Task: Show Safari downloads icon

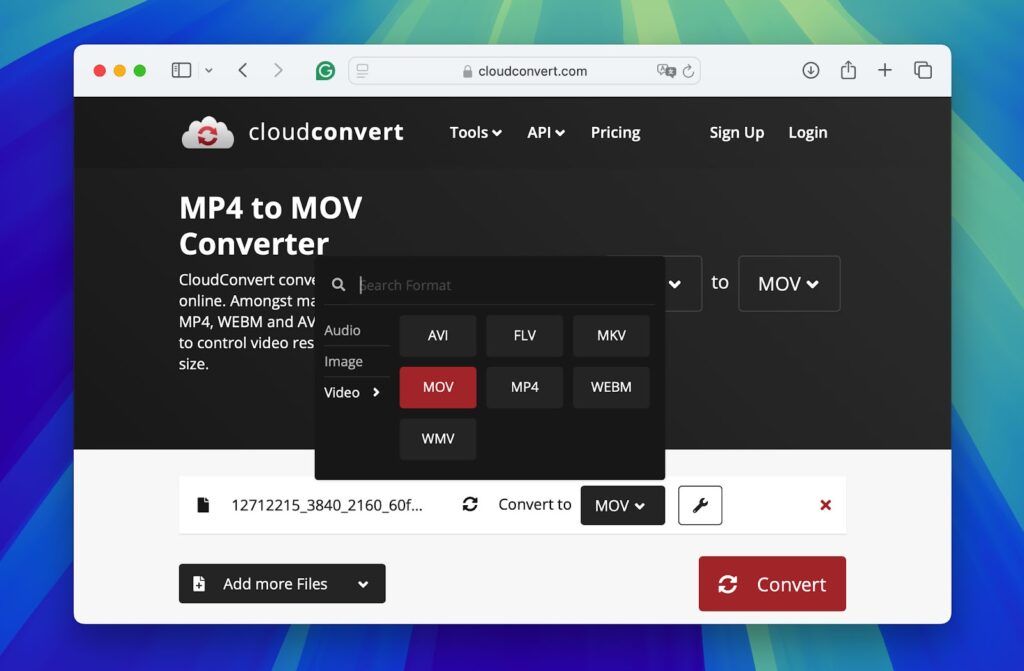Action: (810, 70)
